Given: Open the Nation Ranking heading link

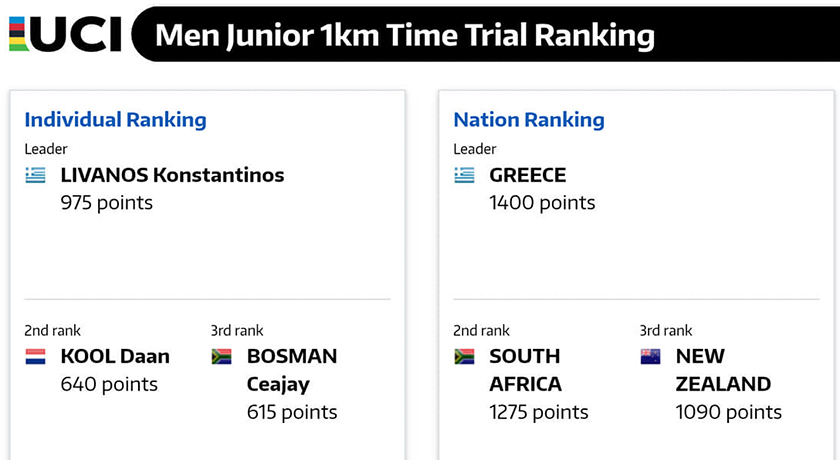Looking at the screenshot, I should pyautogui.click(x=529, y=120).
